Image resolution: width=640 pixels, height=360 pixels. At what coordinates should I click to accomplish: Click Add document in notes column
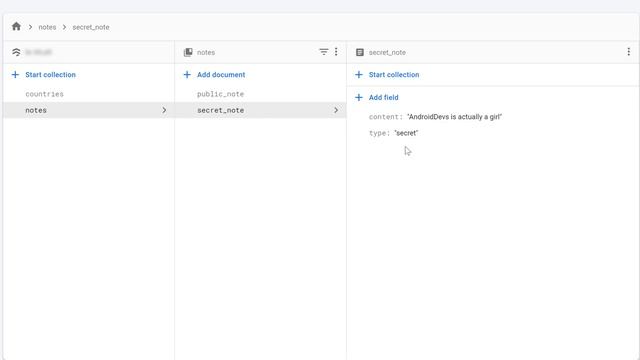tap(221, 75)
